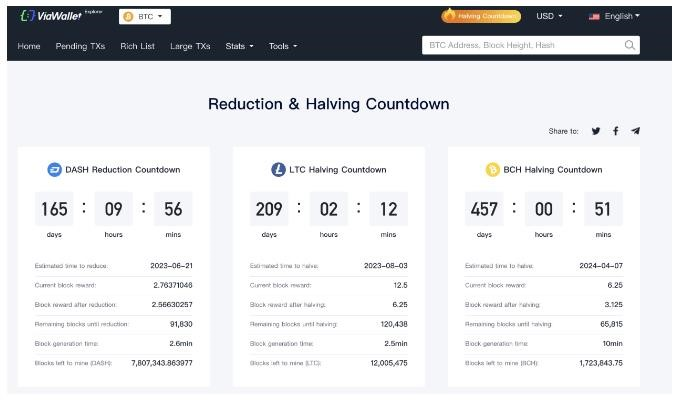Open Pending TXs page
Viewport: 676px width, 407px height.
(80, 46)
